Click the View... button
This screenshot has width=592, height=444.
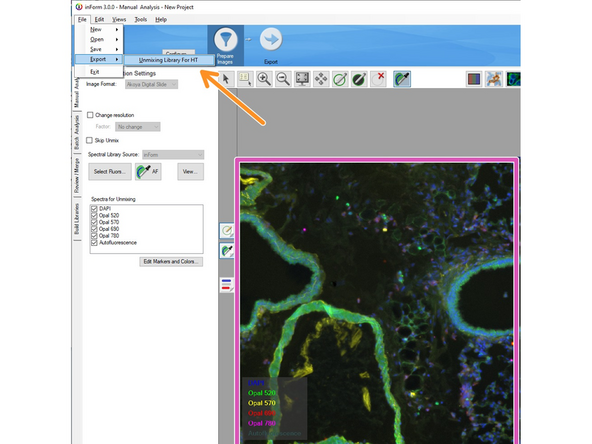click(190, 171)
